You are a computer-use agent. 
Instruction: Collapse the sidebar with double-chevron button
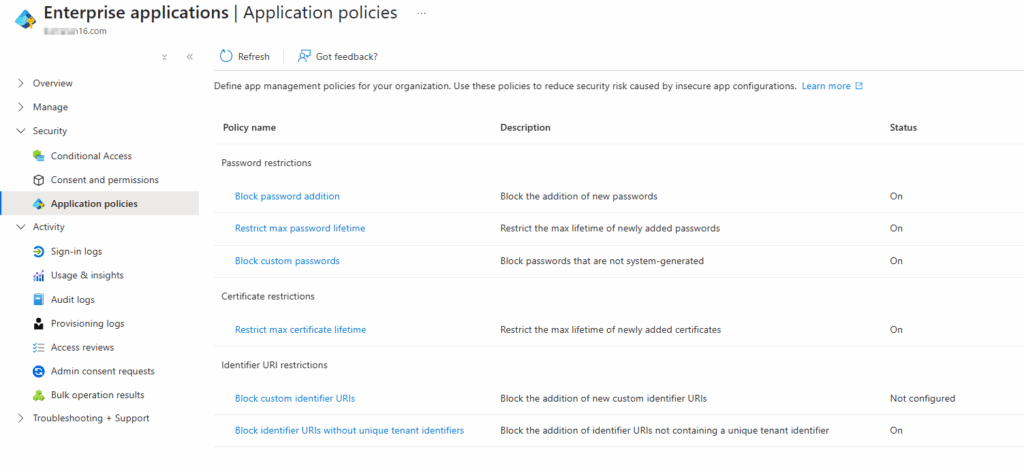click(x=189, y=57)
